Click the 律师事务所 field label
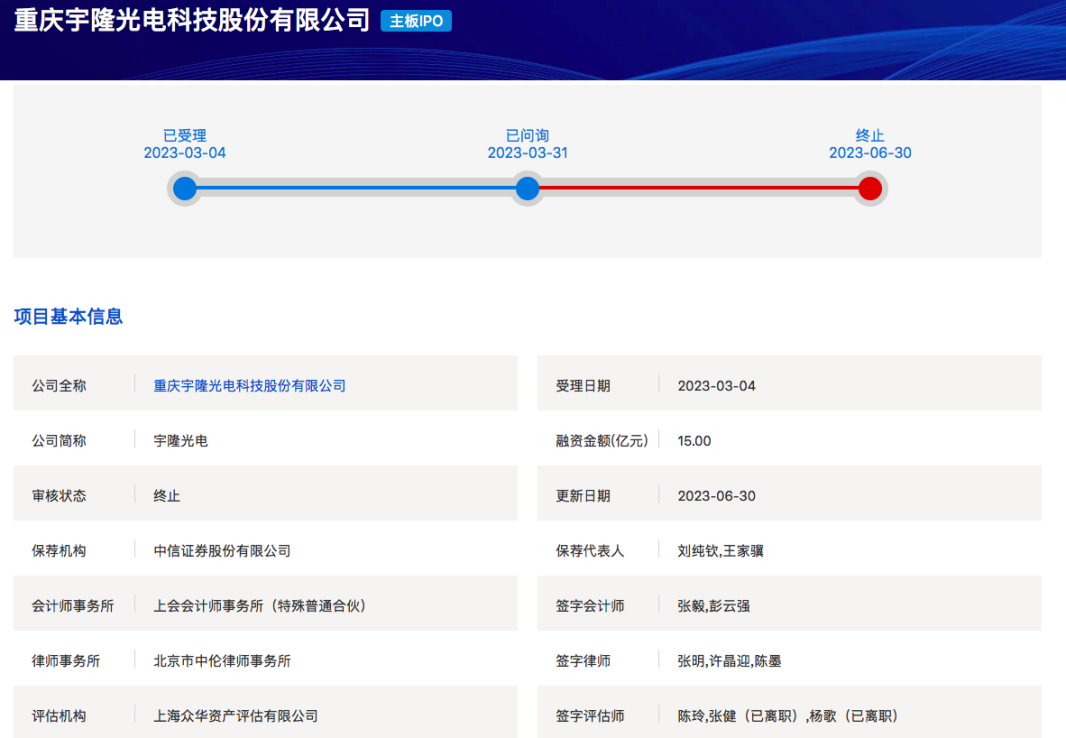The image size is (1066, 738). click(x=66, y=661)
